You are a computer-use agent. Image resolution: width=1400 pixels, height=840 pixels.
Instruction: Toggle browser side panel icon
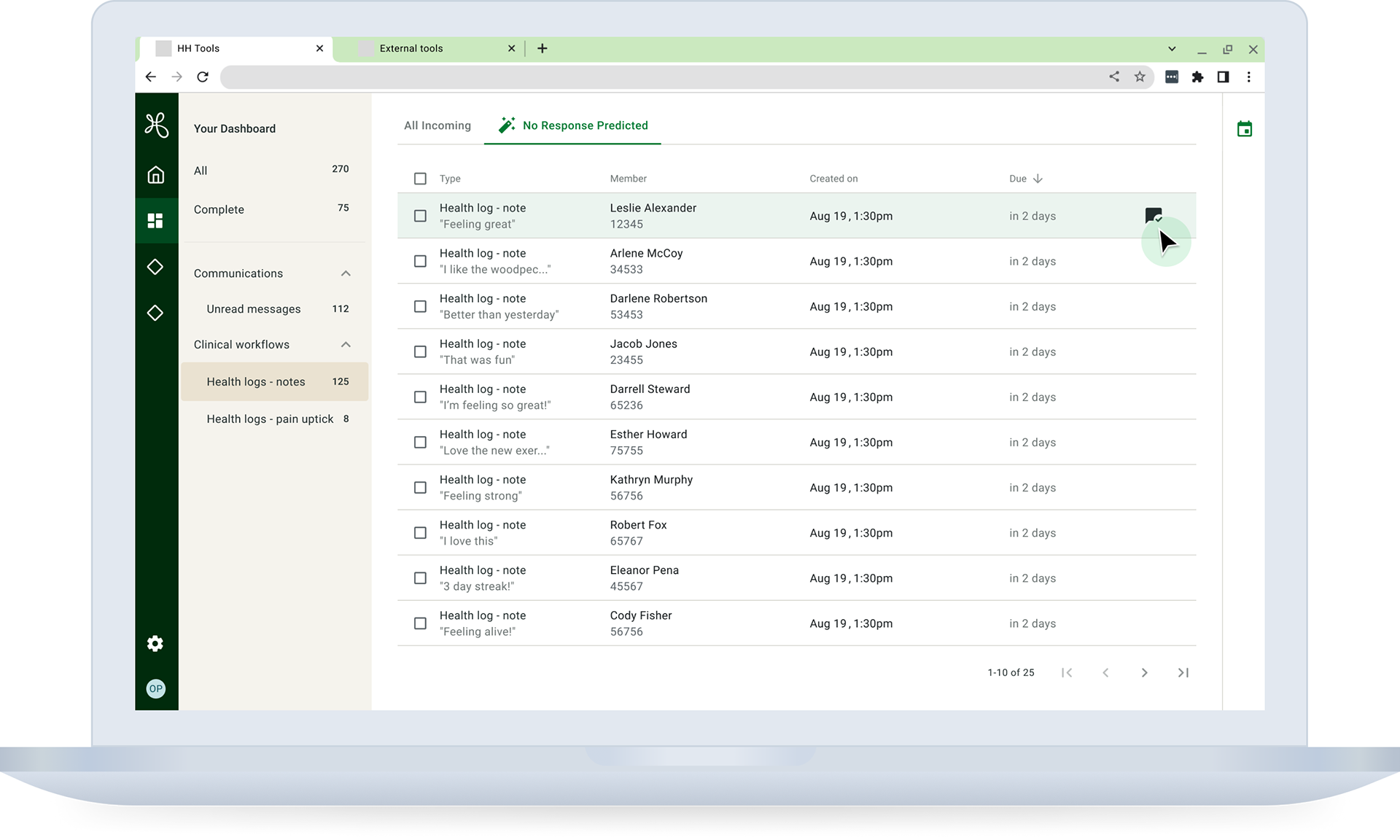1224,77
